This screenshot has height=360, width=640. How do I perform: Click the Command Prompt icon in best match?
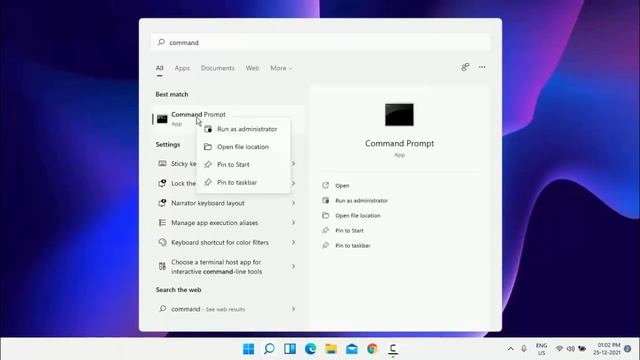162,119
